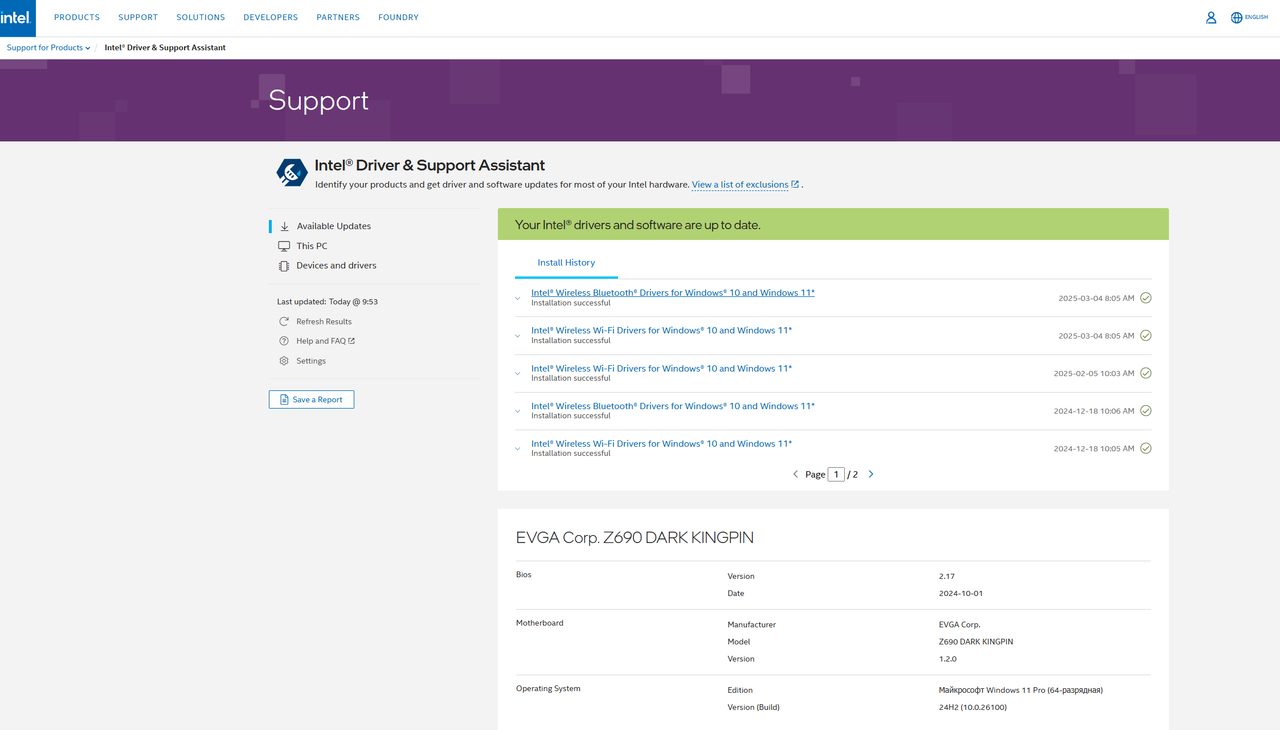Screen dimensions: 1280x730
Task: Expand the first Bluetooth Drivers history entry
Action: pos(518,298)
